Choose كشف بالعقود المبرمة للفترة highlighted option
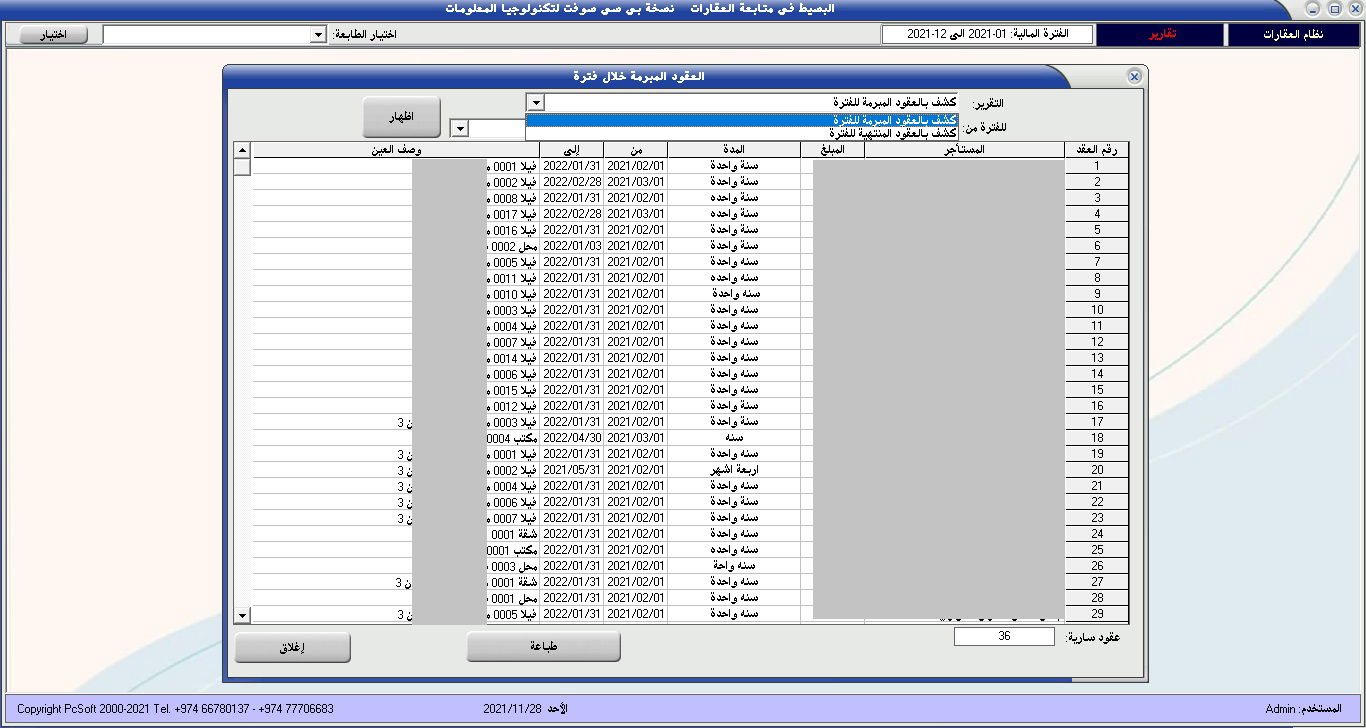 (x=741, y=120)
